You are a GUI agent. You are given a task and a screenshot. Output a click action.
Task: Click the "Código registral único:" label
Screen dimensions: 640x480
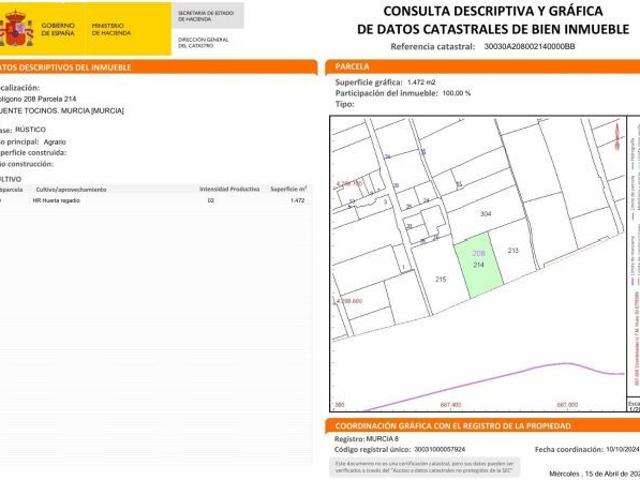[372, 449]
